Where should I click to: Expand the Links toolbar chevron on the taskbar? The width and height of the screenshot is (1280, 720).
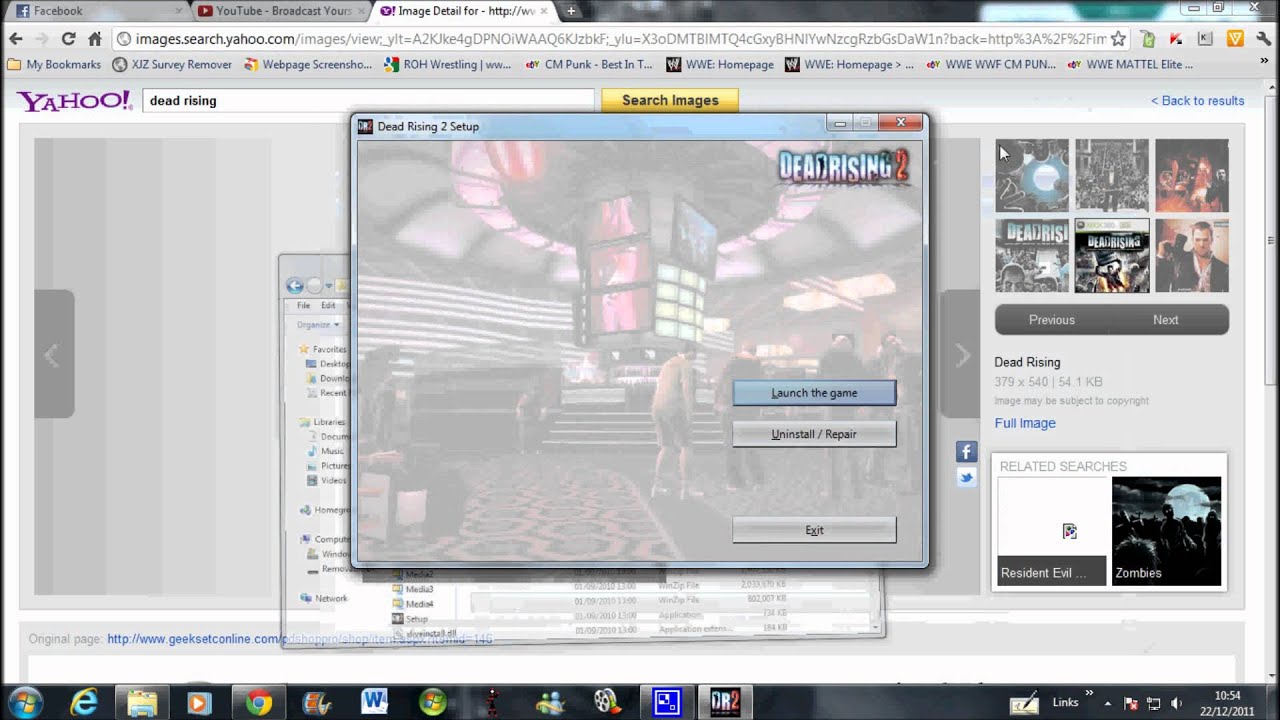[x=1090, y=692]
